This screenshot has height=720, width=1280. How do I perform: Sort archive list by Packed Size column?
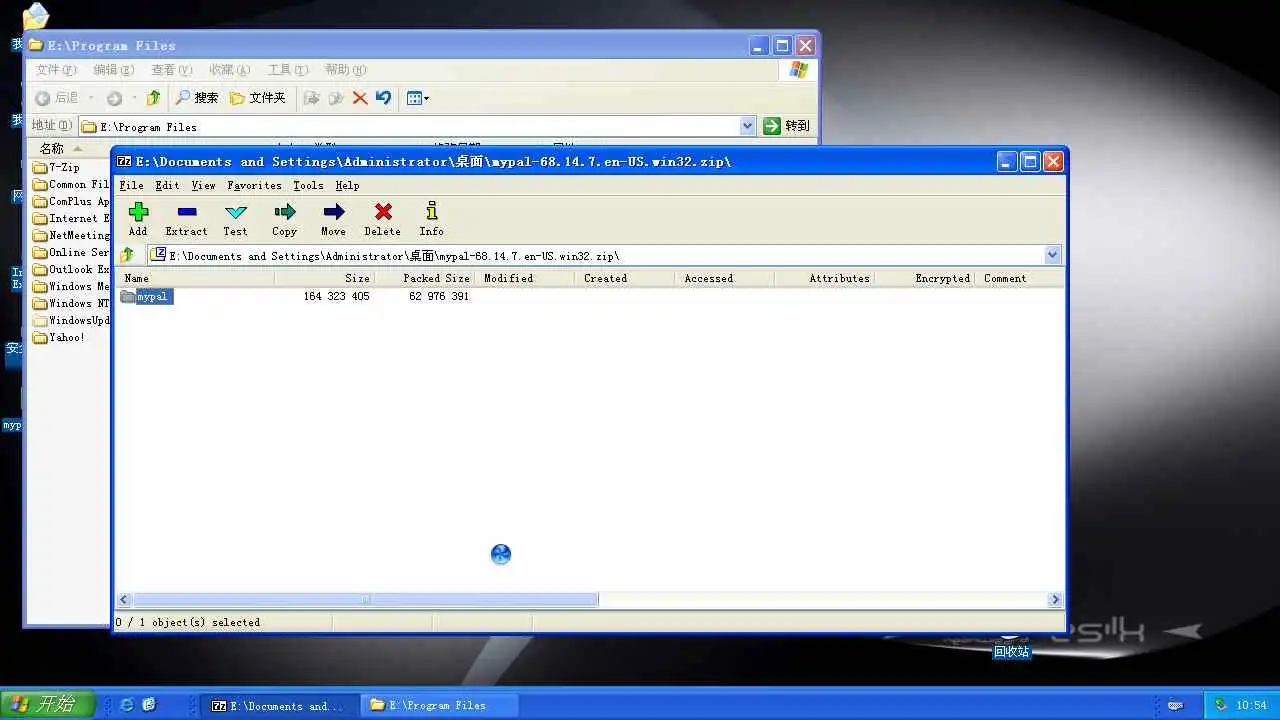[x=424, y=278]
